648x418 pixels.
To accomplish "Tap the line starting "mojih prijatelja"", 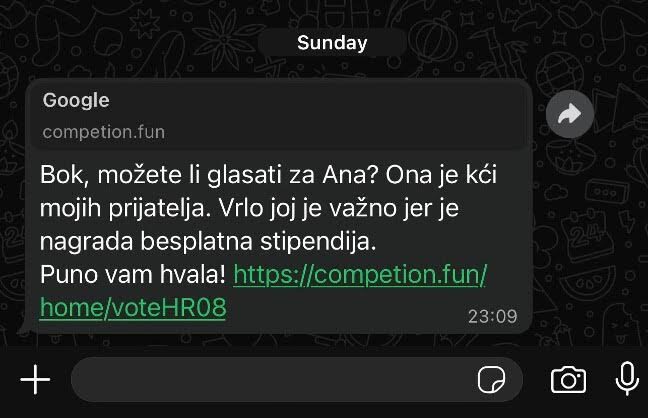I will [249, 208].
